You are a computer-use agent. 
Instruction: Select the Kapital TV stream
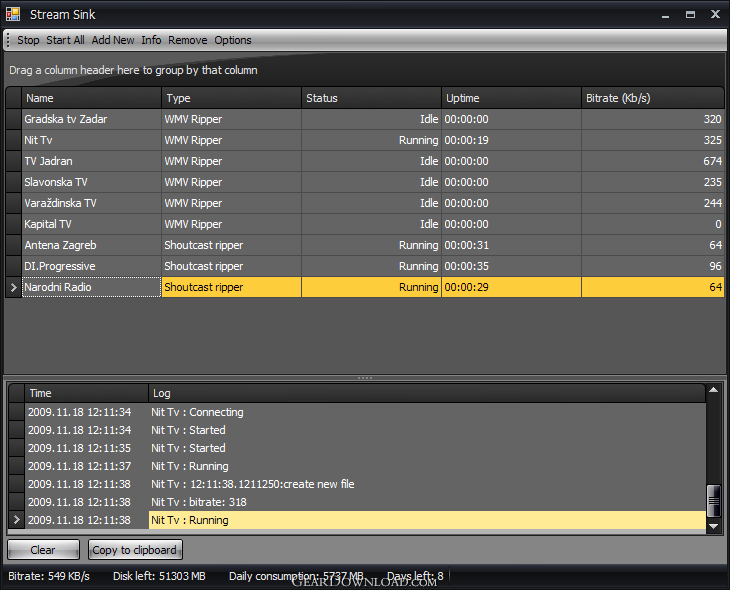[365, 224]
